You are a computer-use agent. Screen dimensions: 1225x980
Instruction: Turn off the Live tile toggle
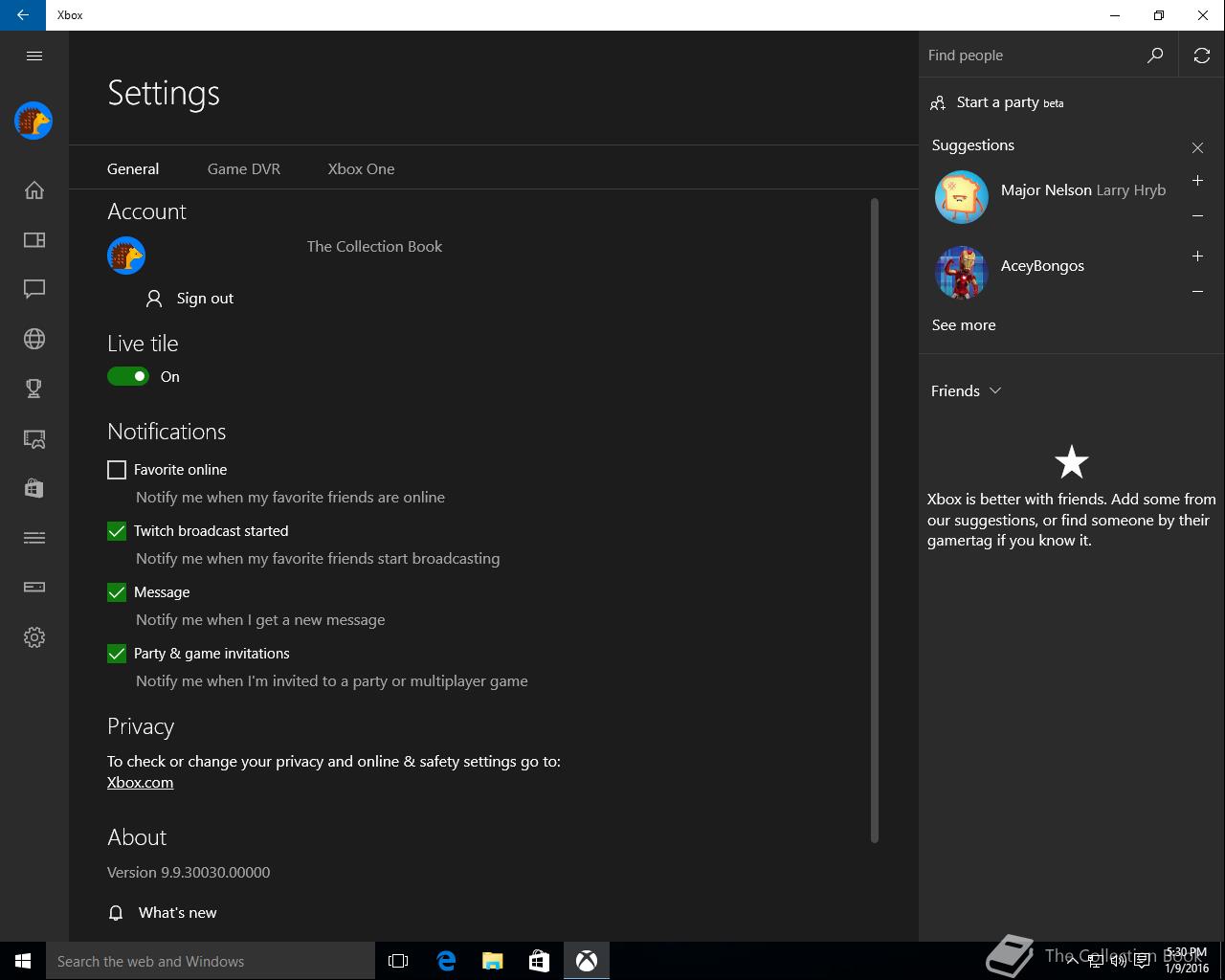[x=128, y=376]
